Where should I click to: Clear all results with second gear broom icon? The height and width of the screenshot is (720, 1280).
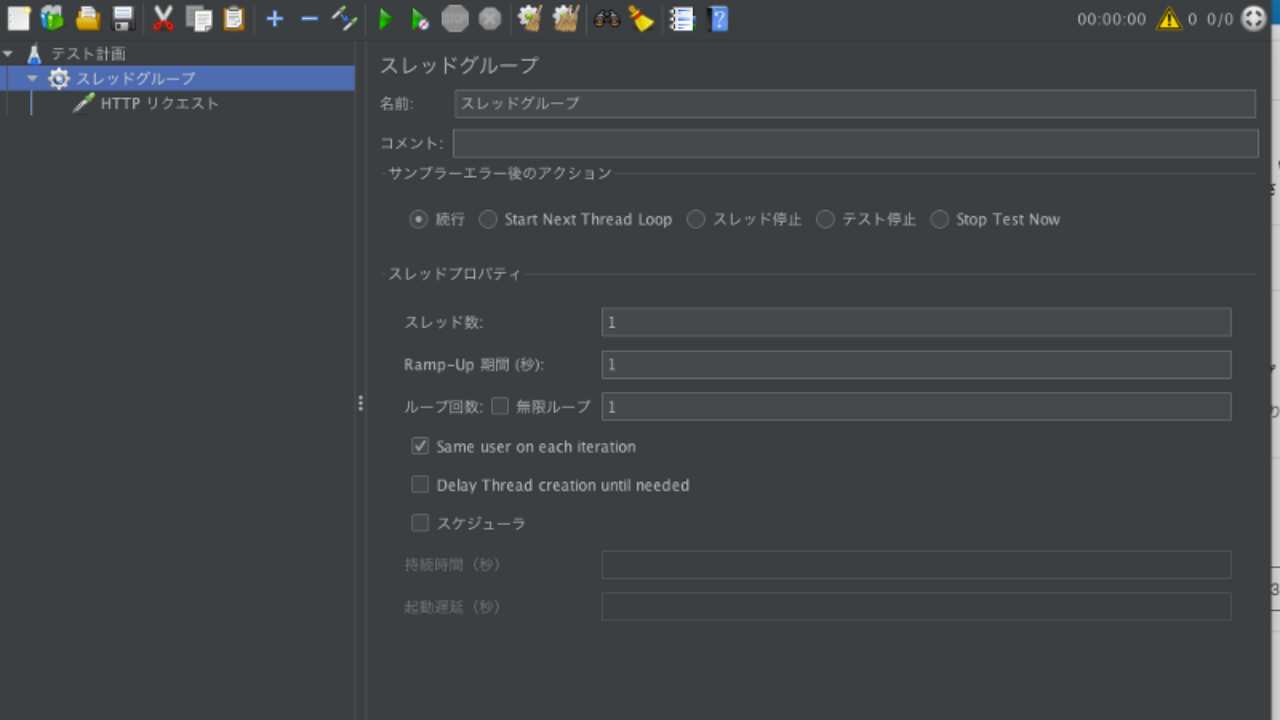[x=566, y=18]
